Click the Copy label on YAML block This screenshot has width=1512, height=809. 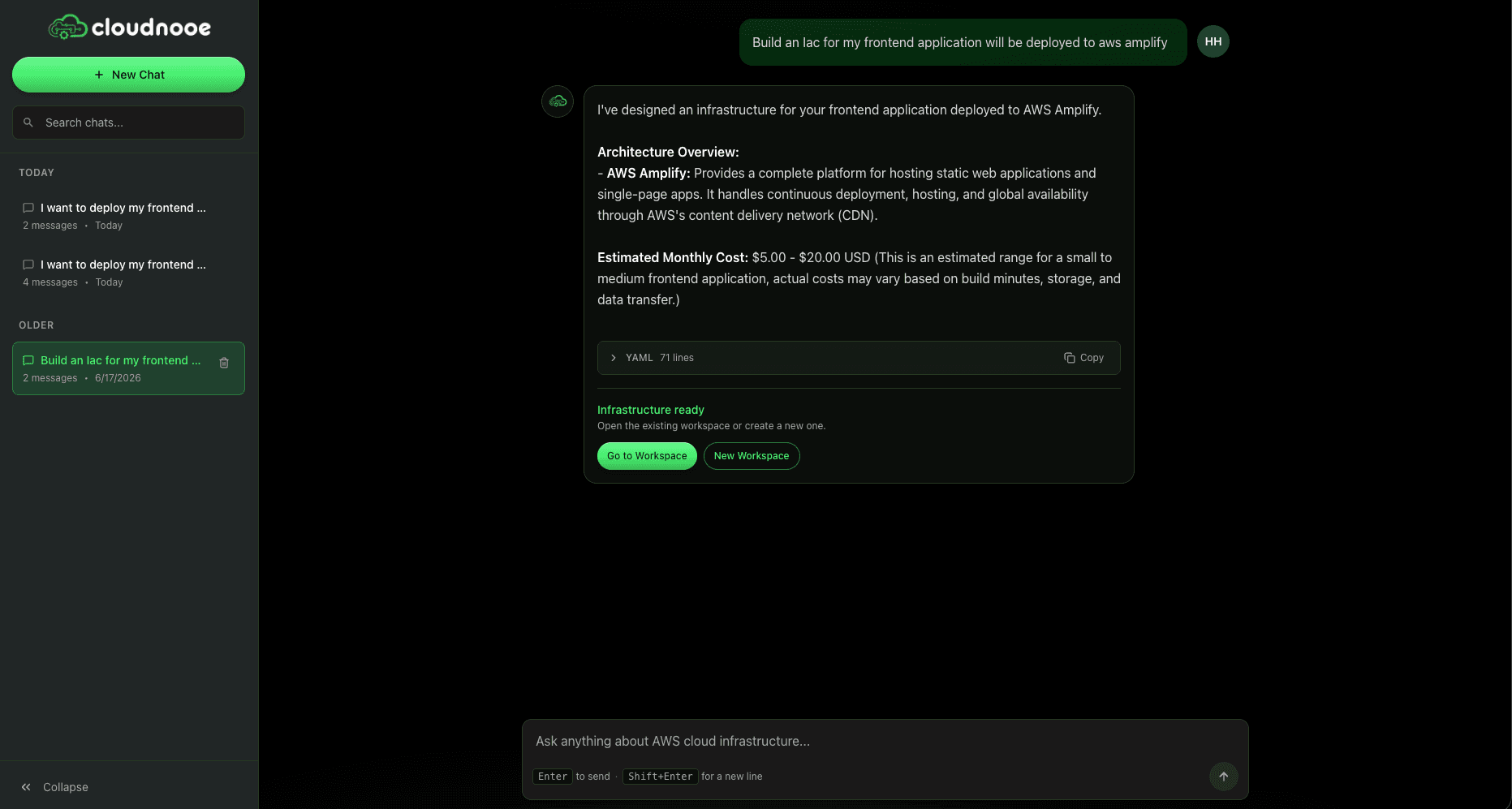pos(1092,358)
